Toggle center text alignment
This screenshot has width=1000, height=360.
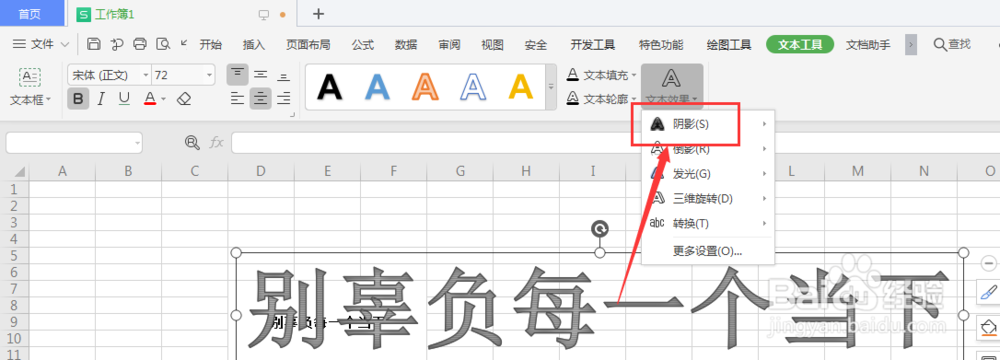click(x=260, y=98)
